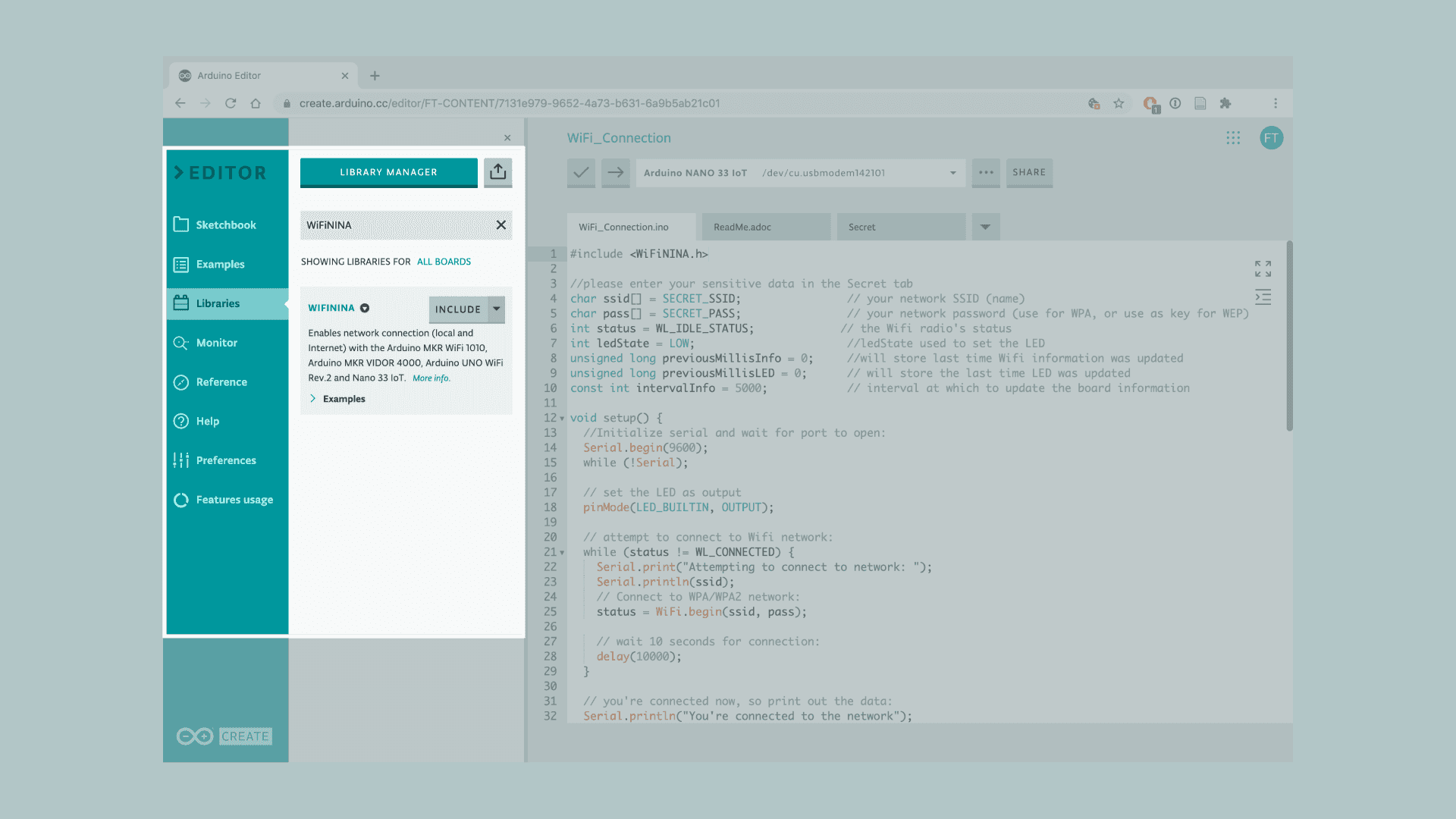Open the tabs dropdown arrow
Viewport: 1456px width, 819px height.
(x=985, y=227)
